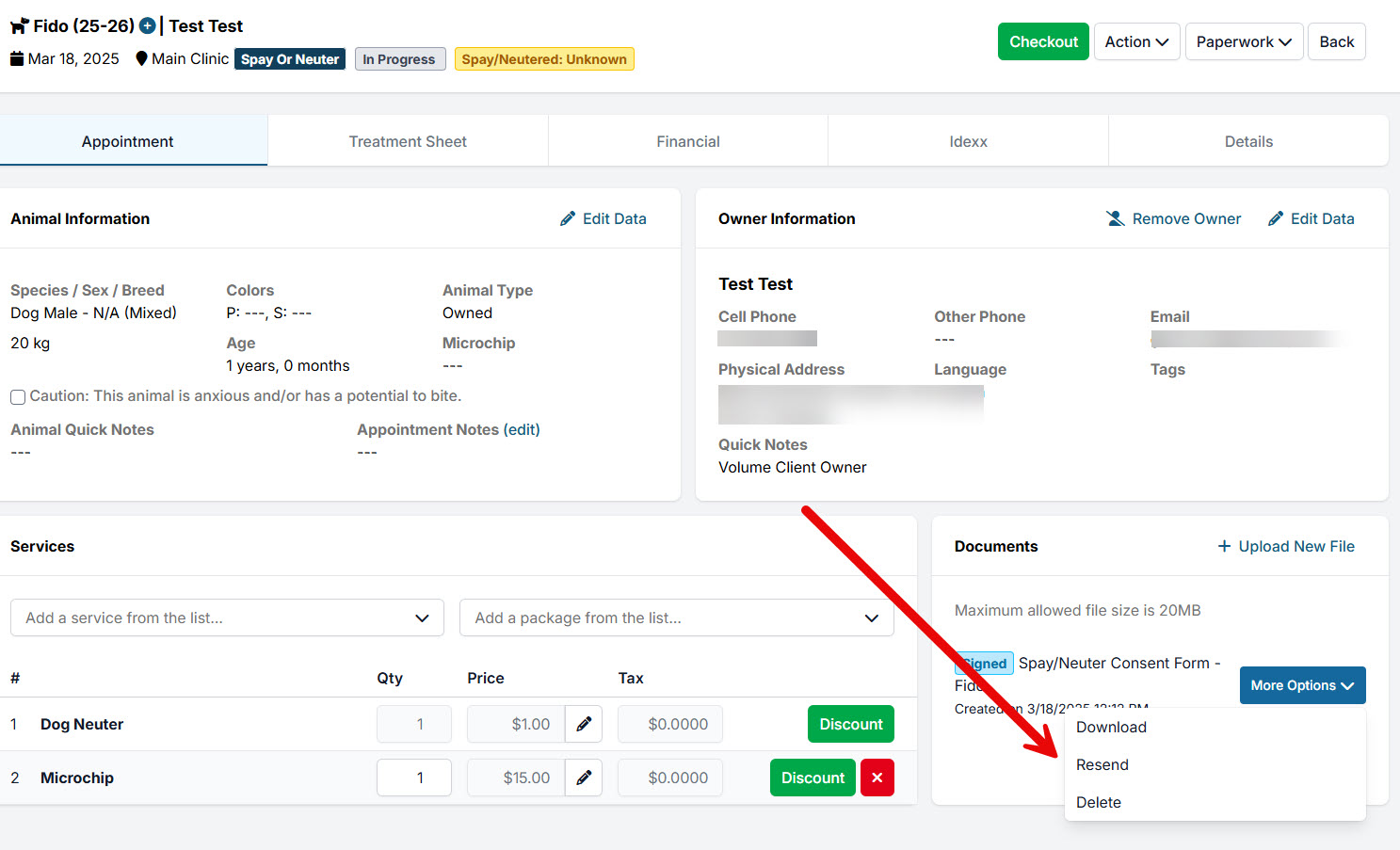
Task: Check the anxious animal caution checkbox
Action: pyautogui.click(x=18, y=397)
